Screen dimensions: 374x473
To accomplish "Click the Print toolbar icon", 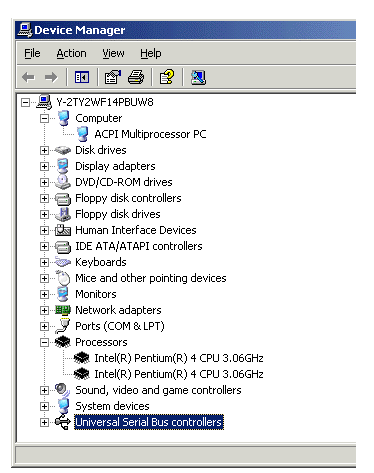I will click(x=136, y=77).
